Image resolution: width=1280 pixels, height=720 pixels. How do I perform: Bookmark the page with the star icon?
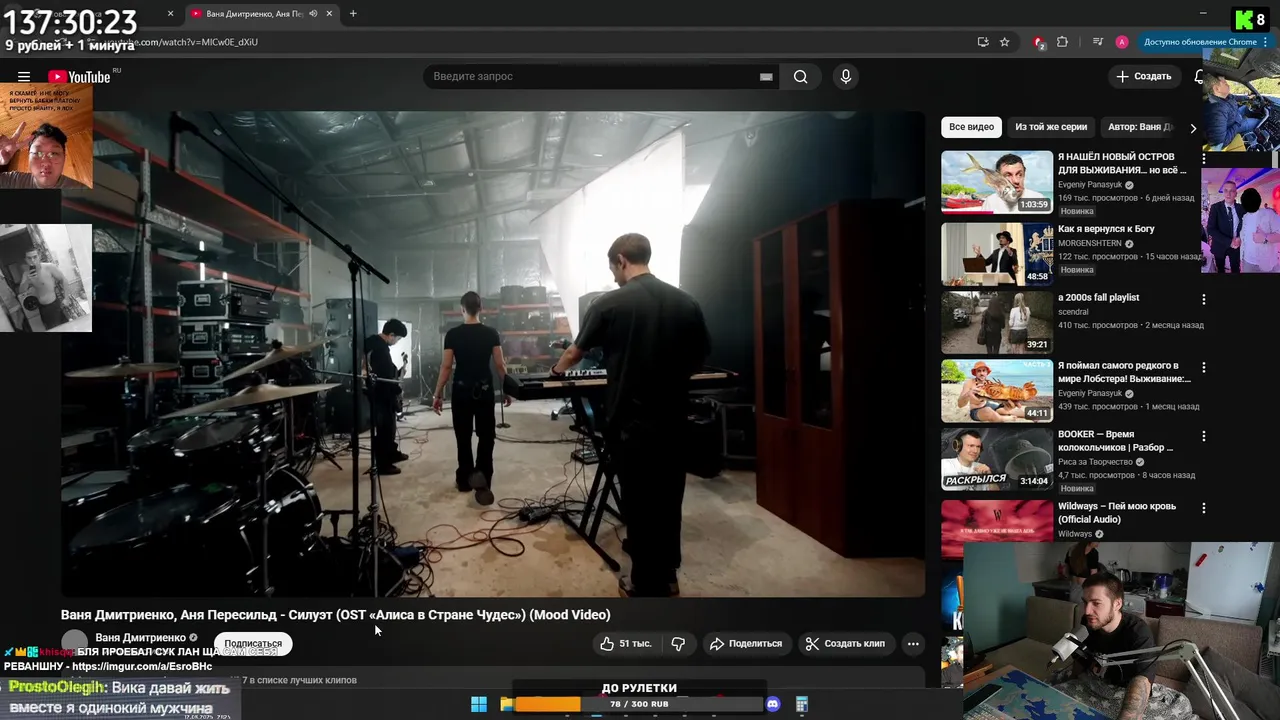point(1005,42)
